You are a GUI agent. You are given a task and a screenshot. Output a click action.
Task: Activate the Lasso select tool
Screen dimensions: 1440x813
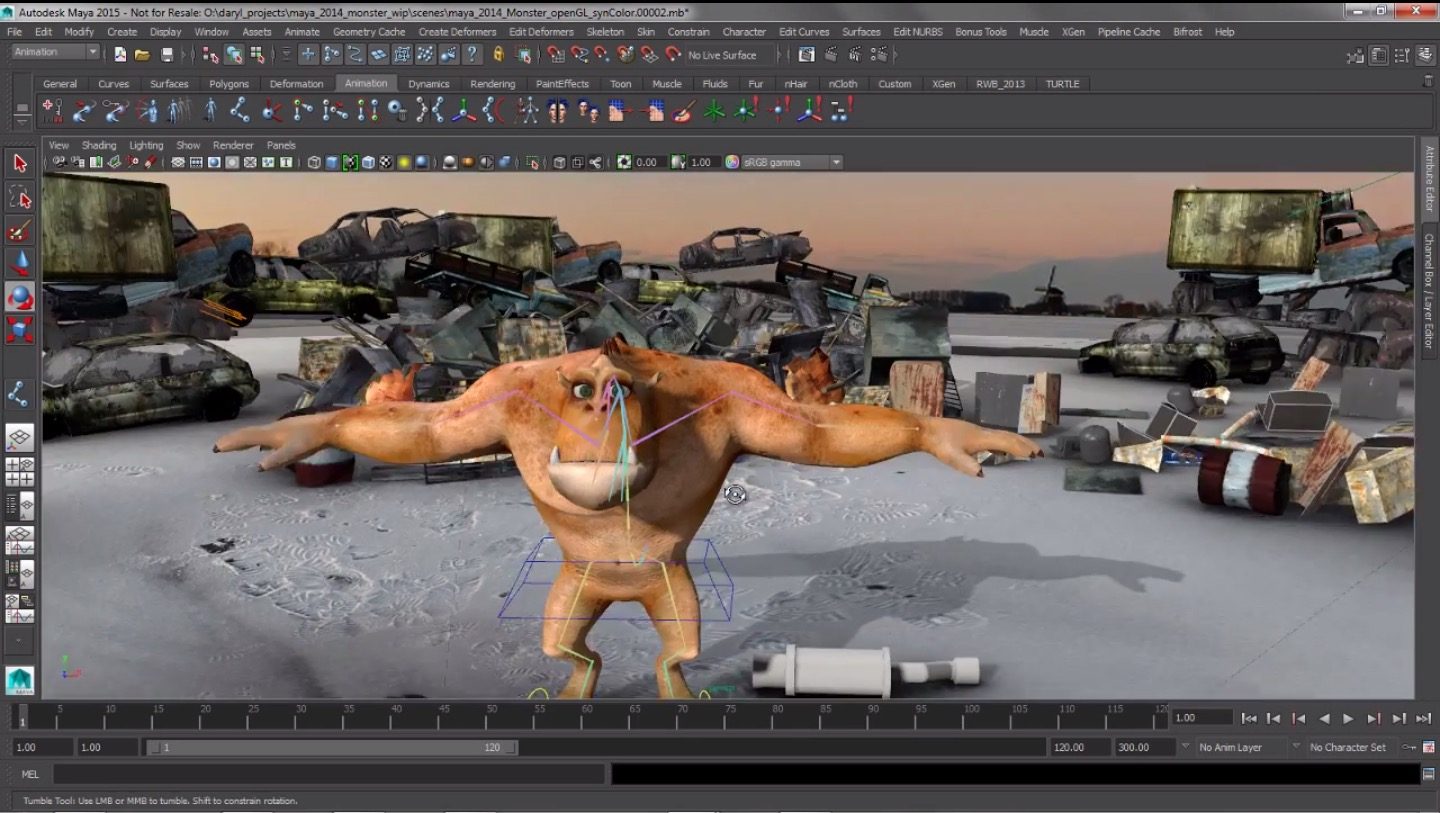(20, 197)
